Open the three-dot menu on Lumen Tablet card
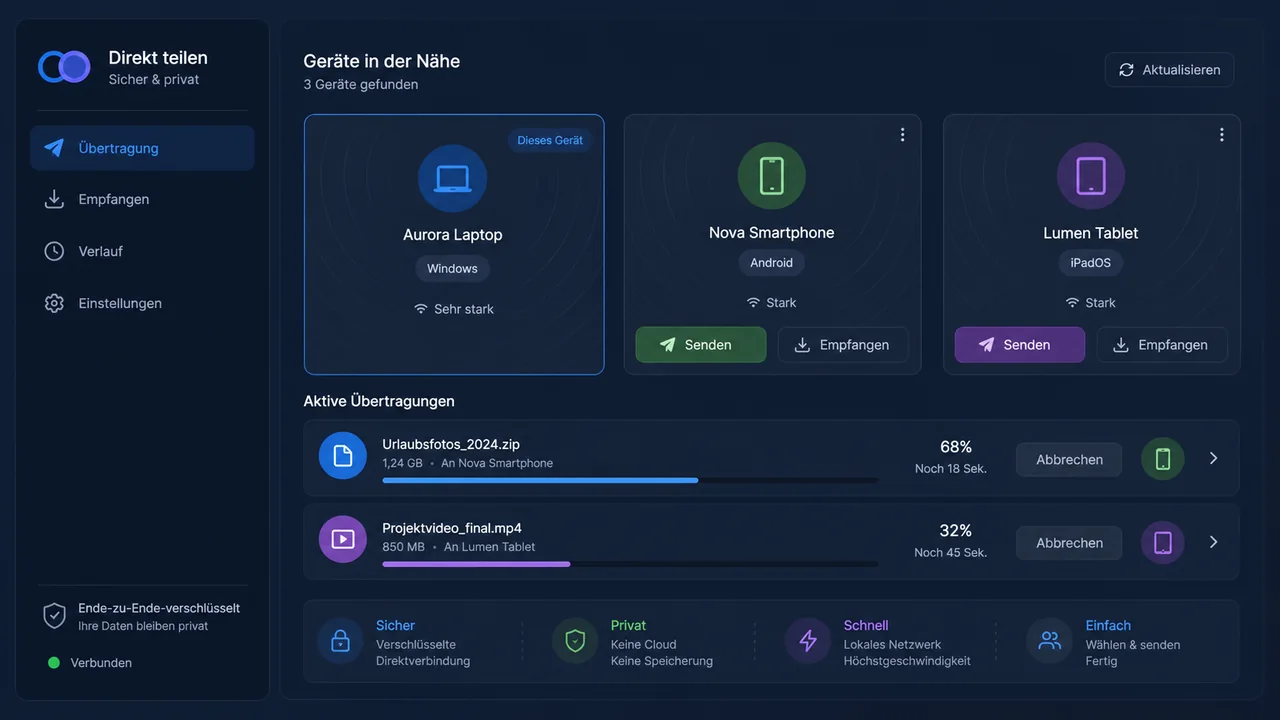The width and height of the screenshot is (1280, 720). coord(1221,135)
